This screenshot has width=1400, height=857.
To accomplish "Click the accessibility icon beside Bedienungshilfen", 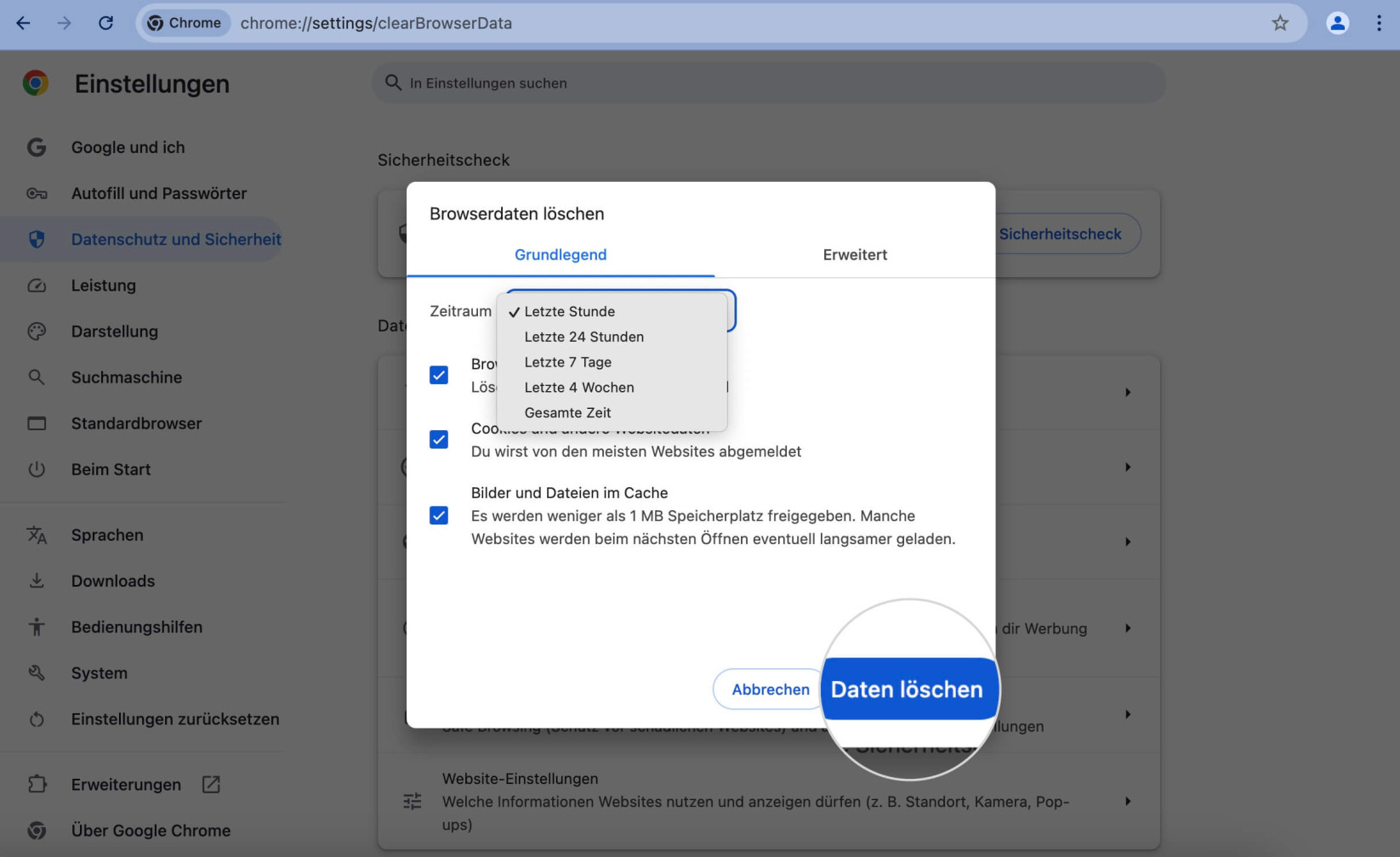I will tap(37, 627).
